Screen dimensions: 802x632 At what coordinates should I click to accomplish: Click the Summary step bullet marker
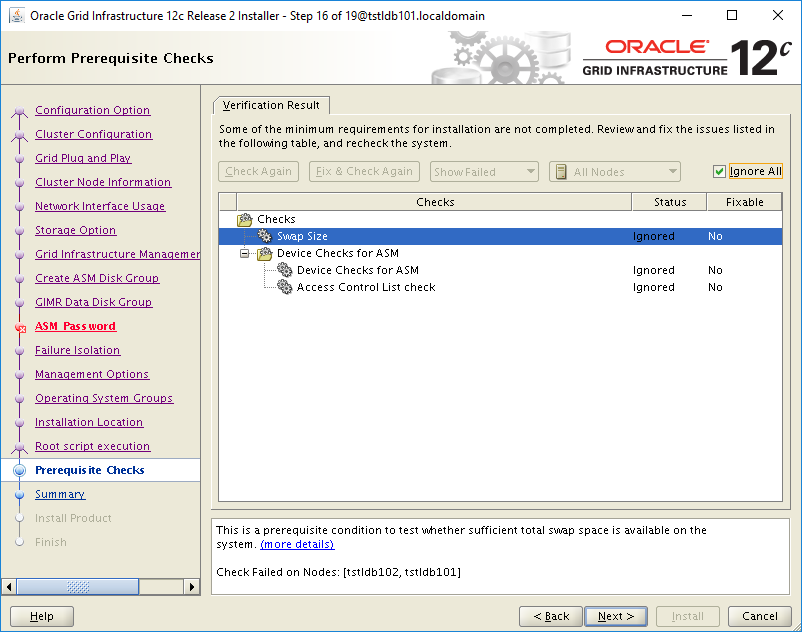[19, 495]
